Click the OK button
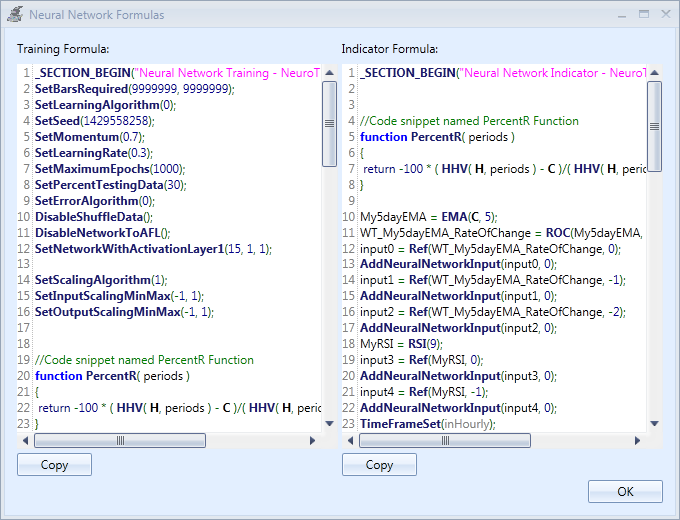 pos(625,491)
